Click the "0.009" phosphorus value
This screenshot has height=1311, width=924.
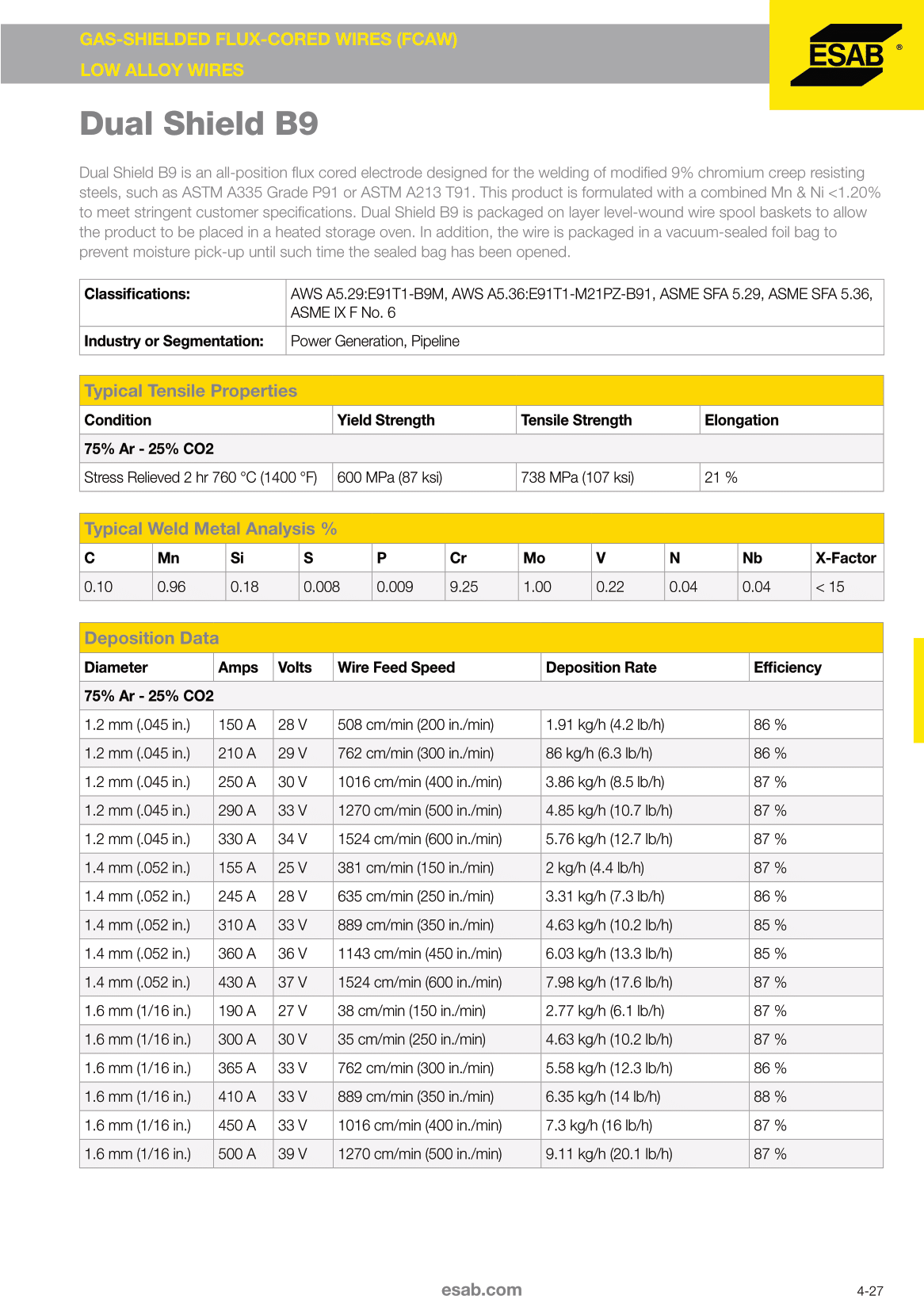[395, 587]
